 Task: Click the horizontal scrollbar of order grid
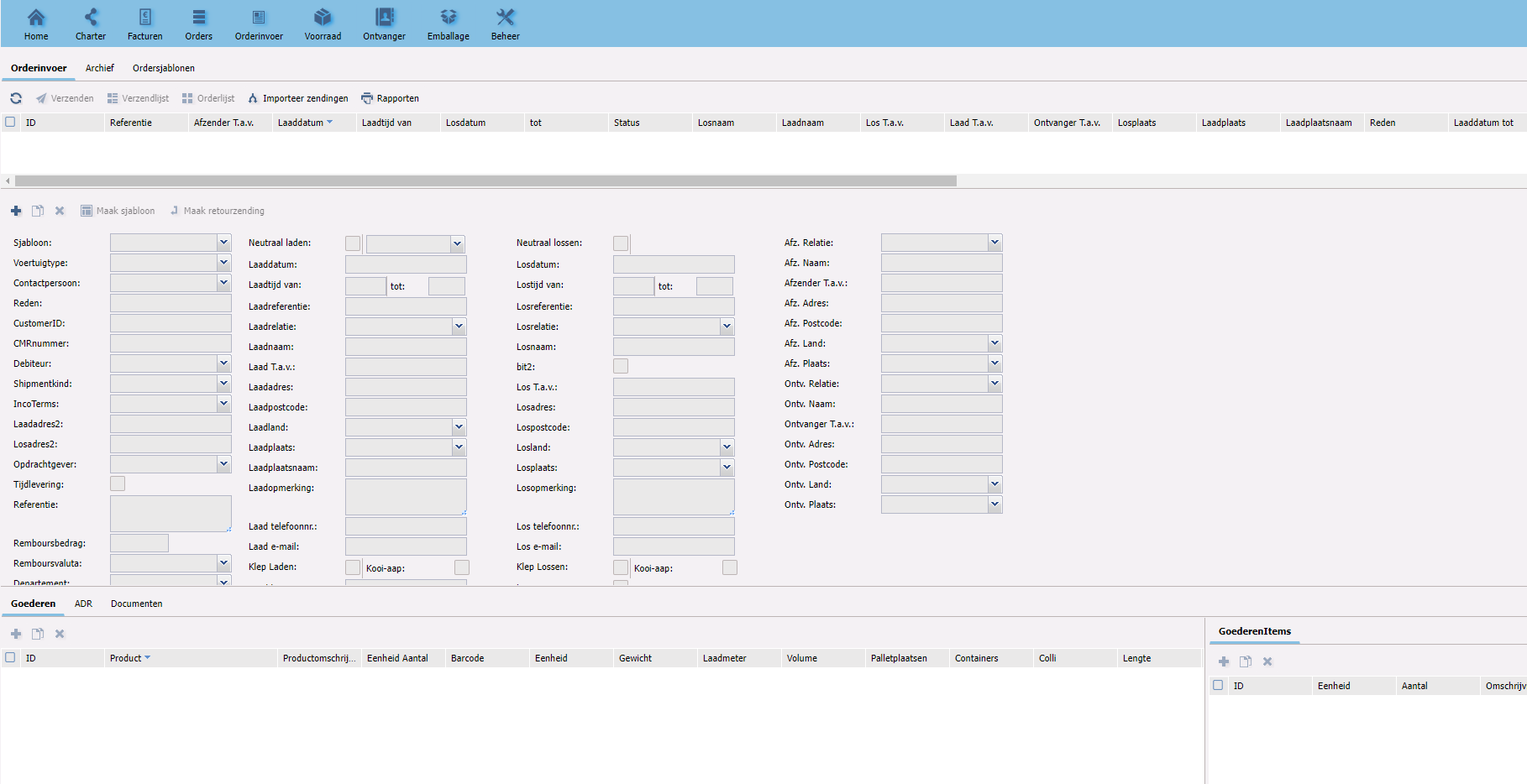tap(485, 181)
